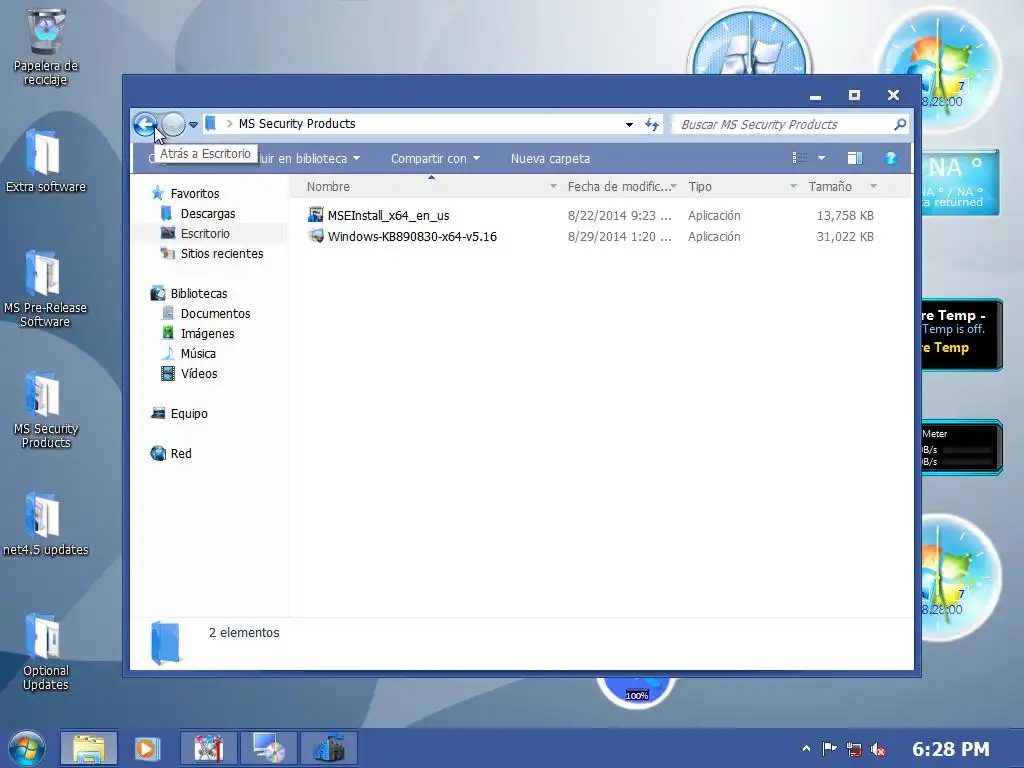The image size is (1024, 768).
Task: Open Action Center flag tray icon
Action: coord(829,749)
